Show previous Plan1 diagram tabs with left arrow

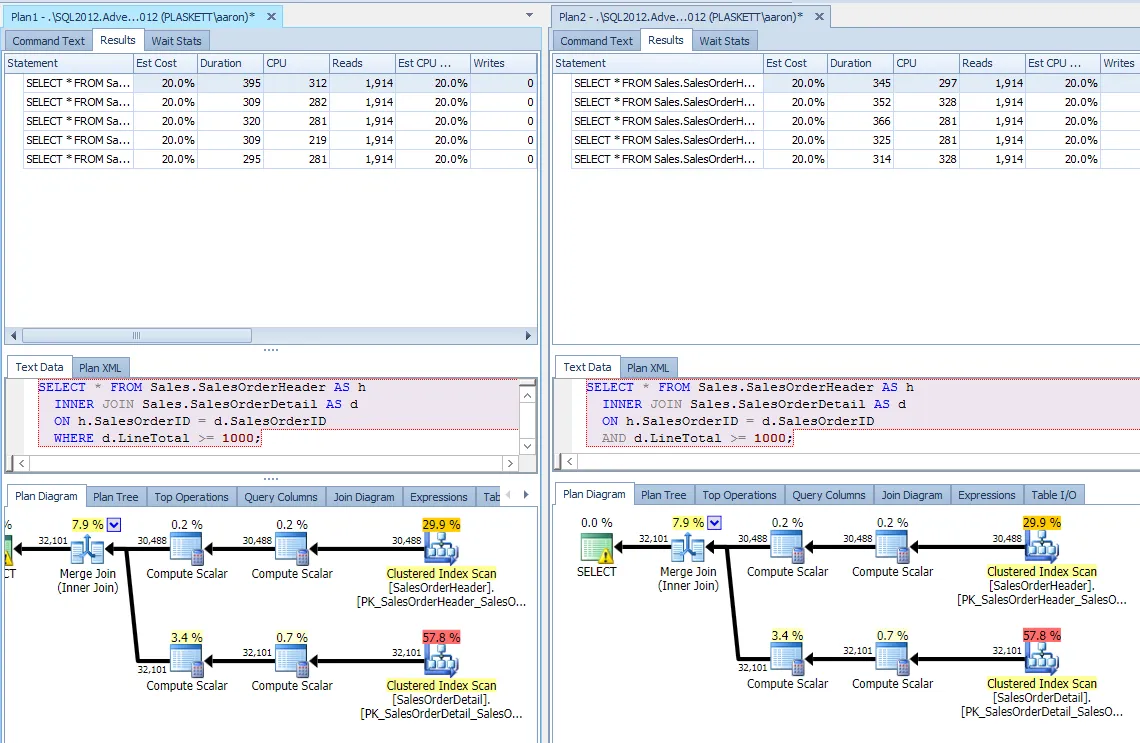[x=508, y=494]
